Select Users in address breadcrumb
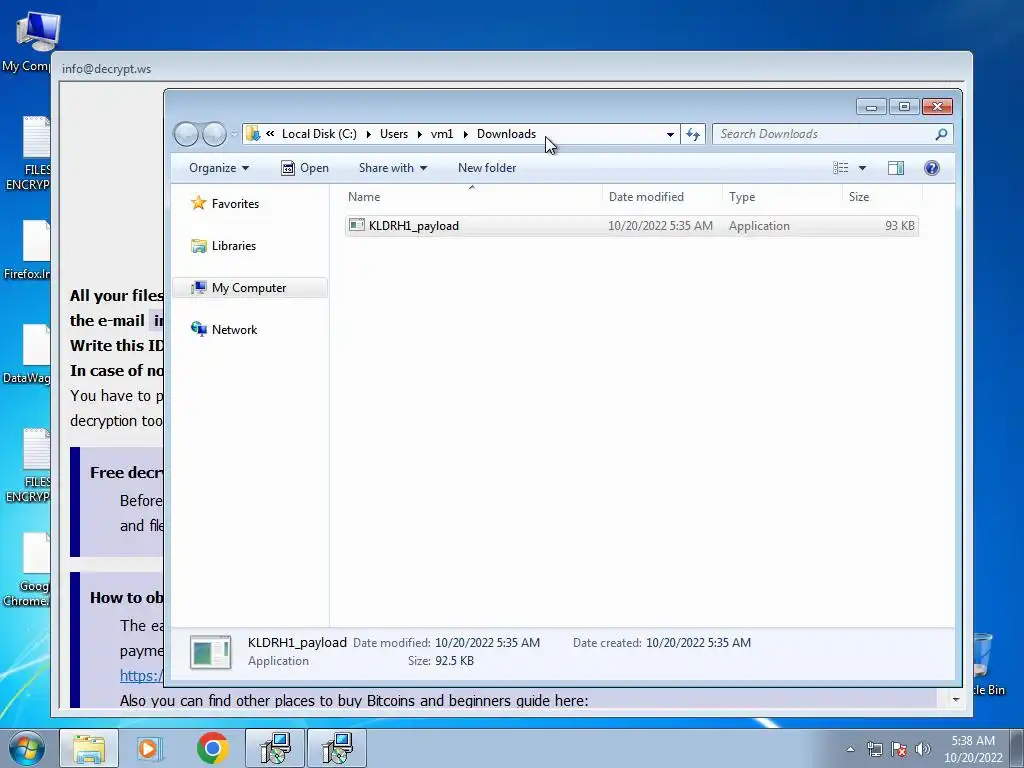Viewport: 1024px width, 768px height. (x=394, y=134)
